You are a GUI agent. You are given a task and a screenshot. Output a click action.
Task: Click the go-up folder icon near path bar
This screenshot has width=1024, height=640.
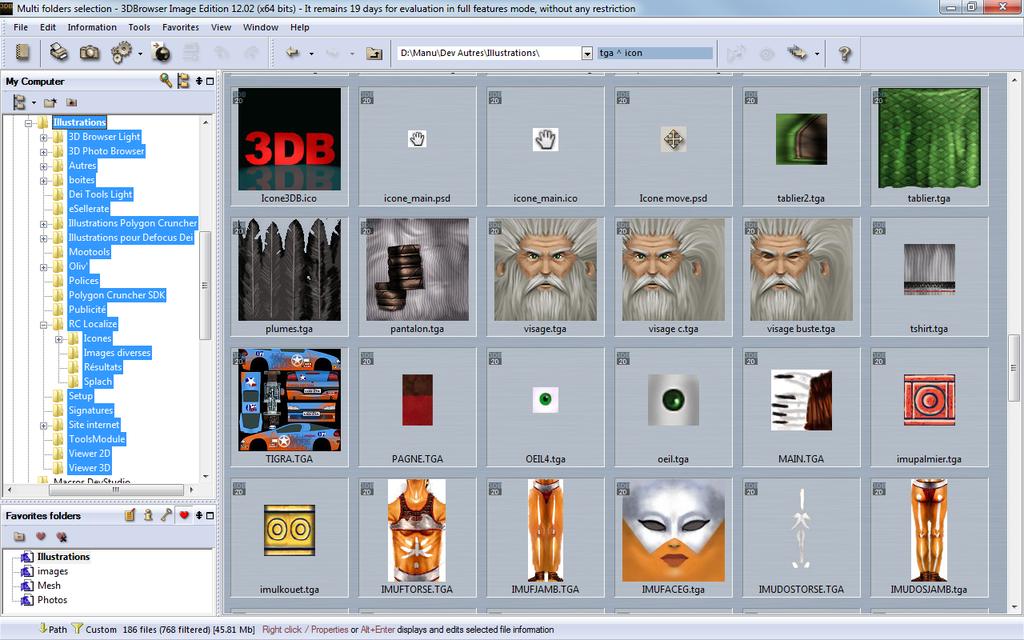(376, 52)
